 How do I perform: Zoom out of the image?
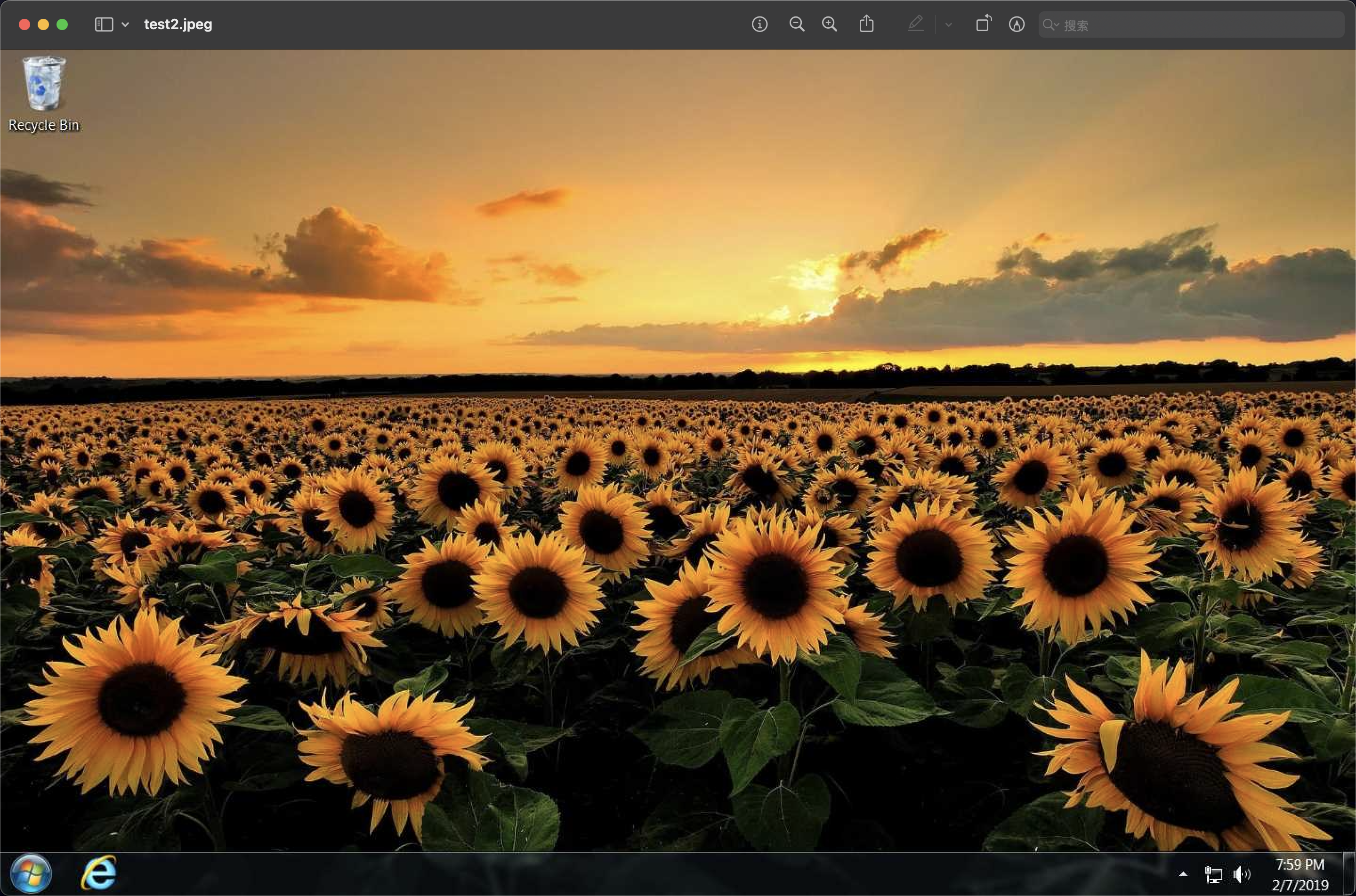[x=796, y=24]
